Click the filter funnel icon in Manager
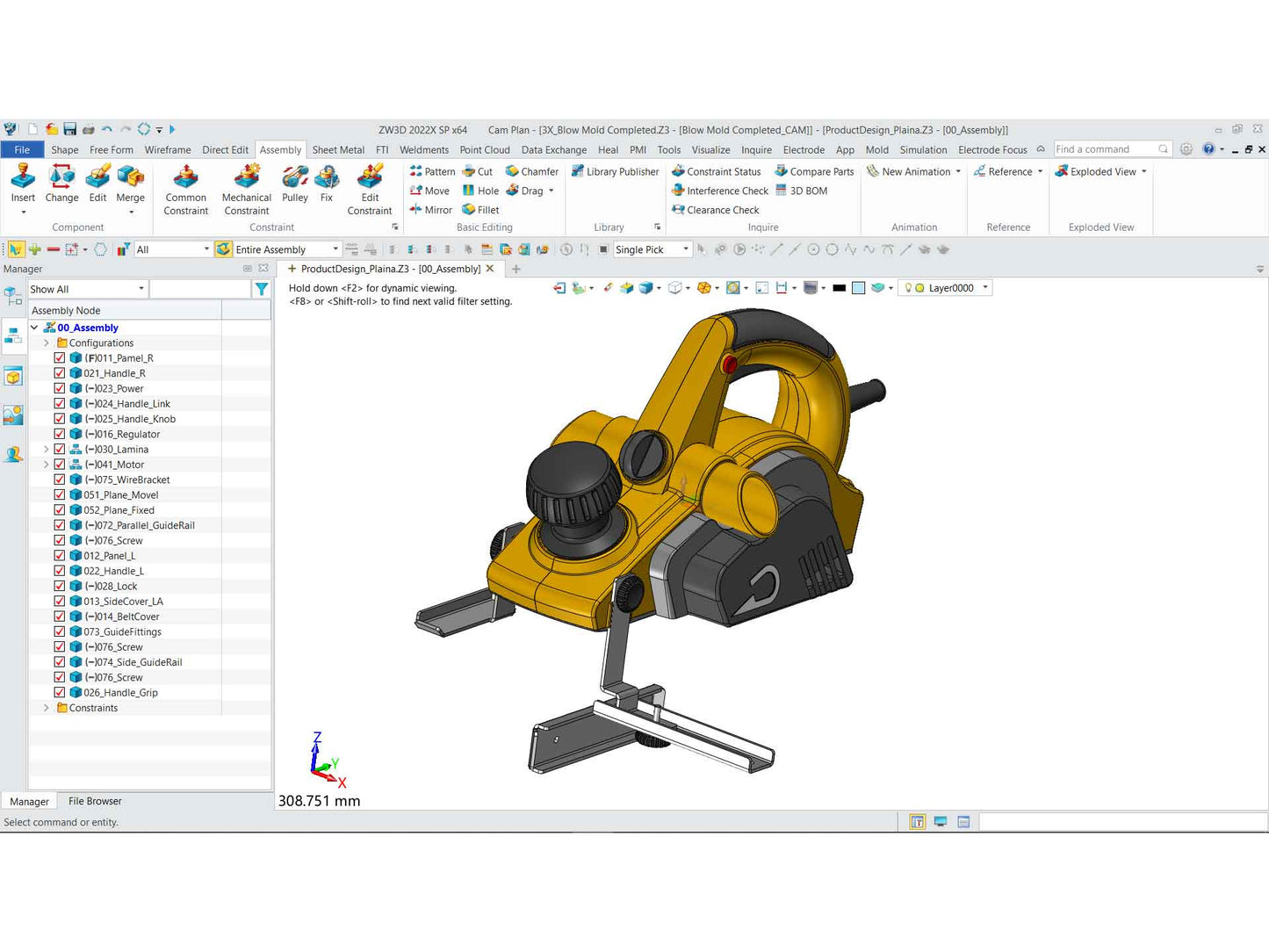 pos(261,289)
